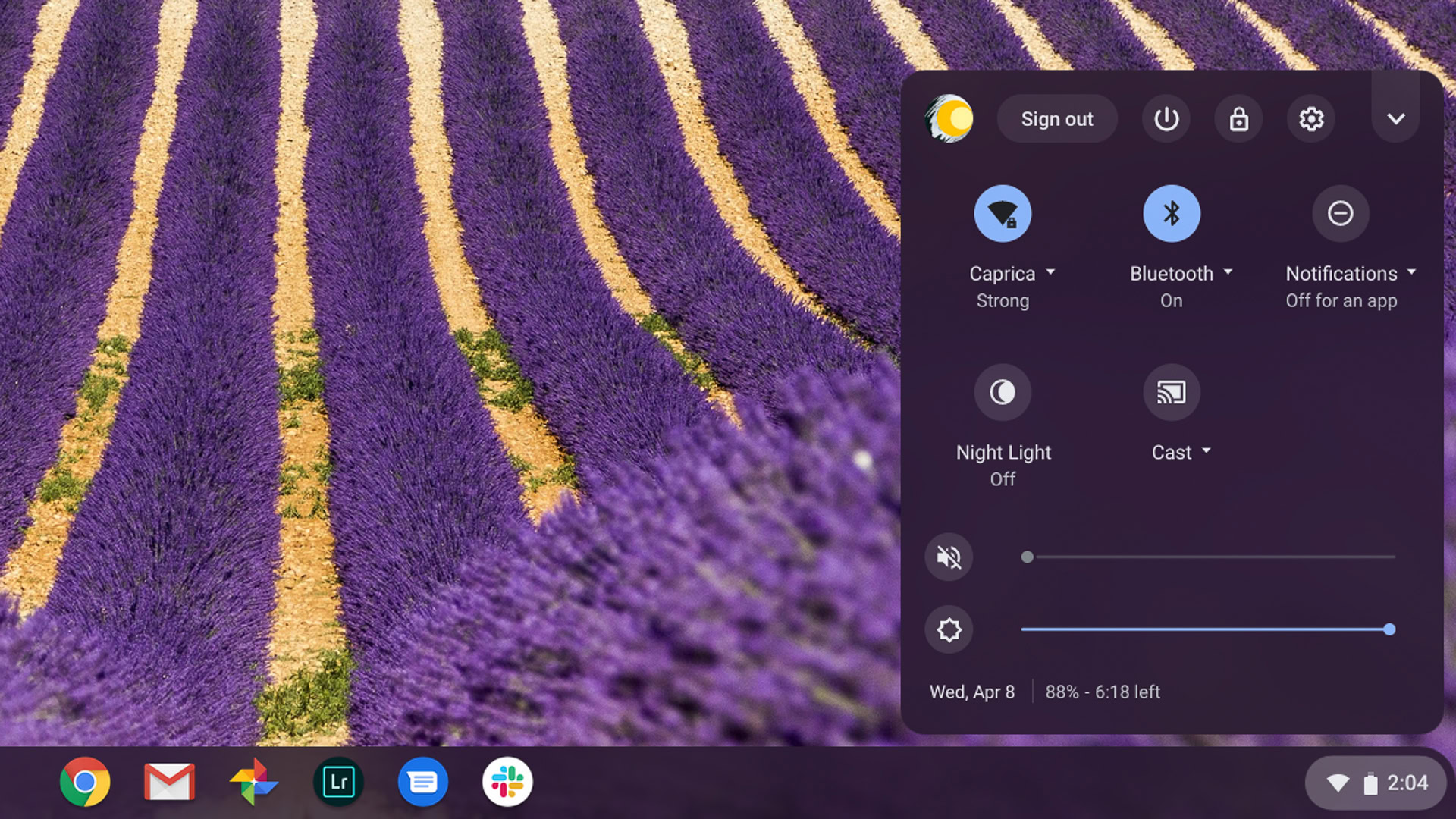The width and height of the screenshot is (1456, 819).
Task: Open Slack from taskbar
Action: coord(506,783)
